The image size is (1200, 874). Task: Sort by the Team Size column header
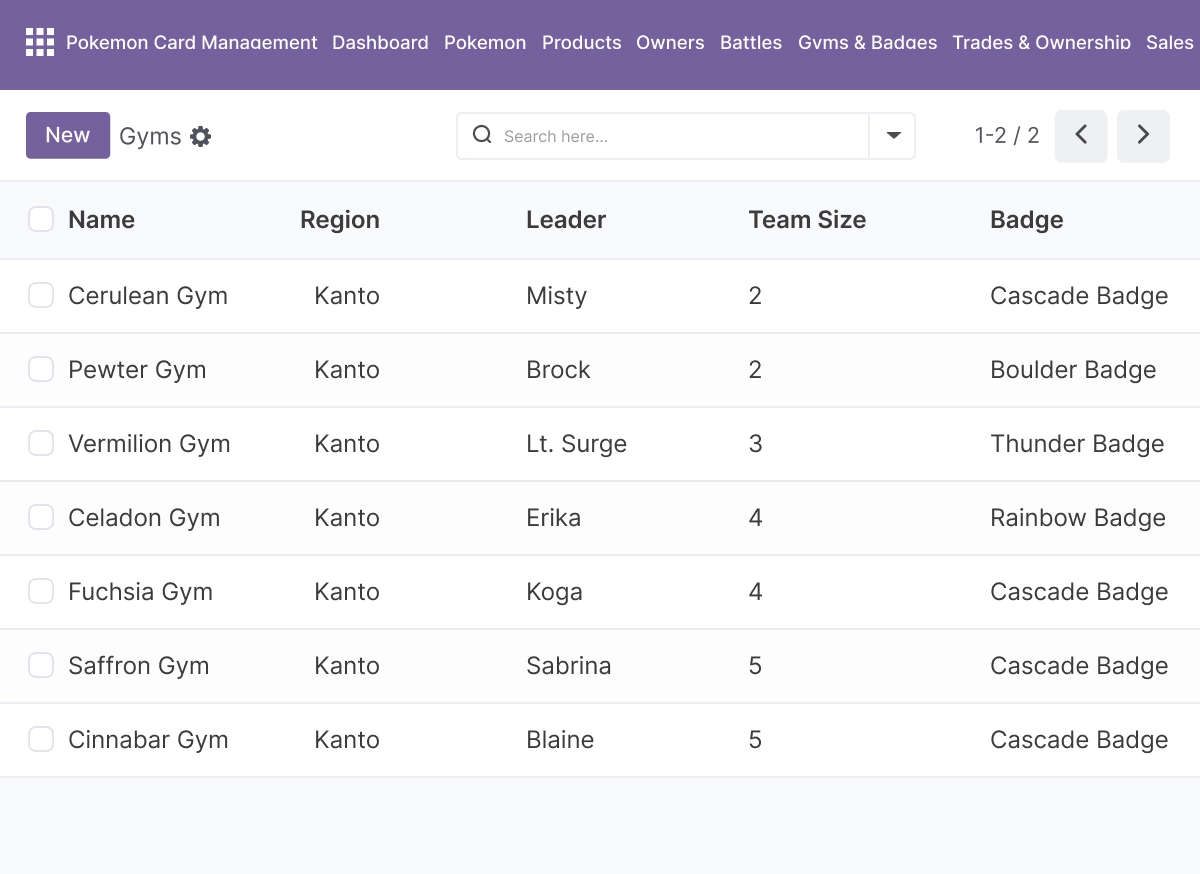[807, 220]
